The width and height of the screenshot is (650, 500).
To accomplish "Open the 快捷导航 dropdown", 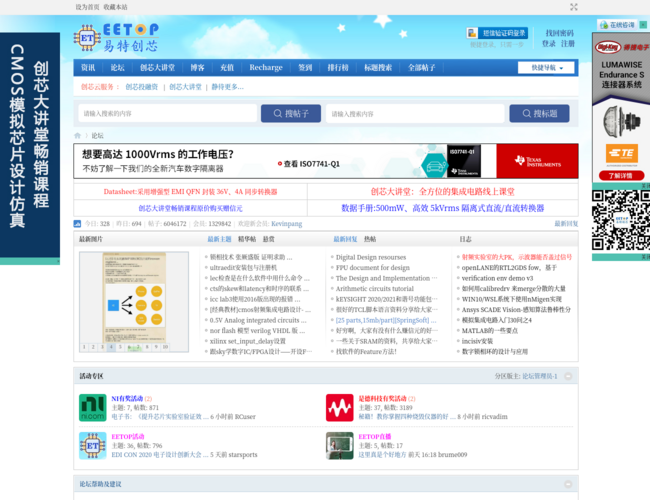I will (546, 68).
